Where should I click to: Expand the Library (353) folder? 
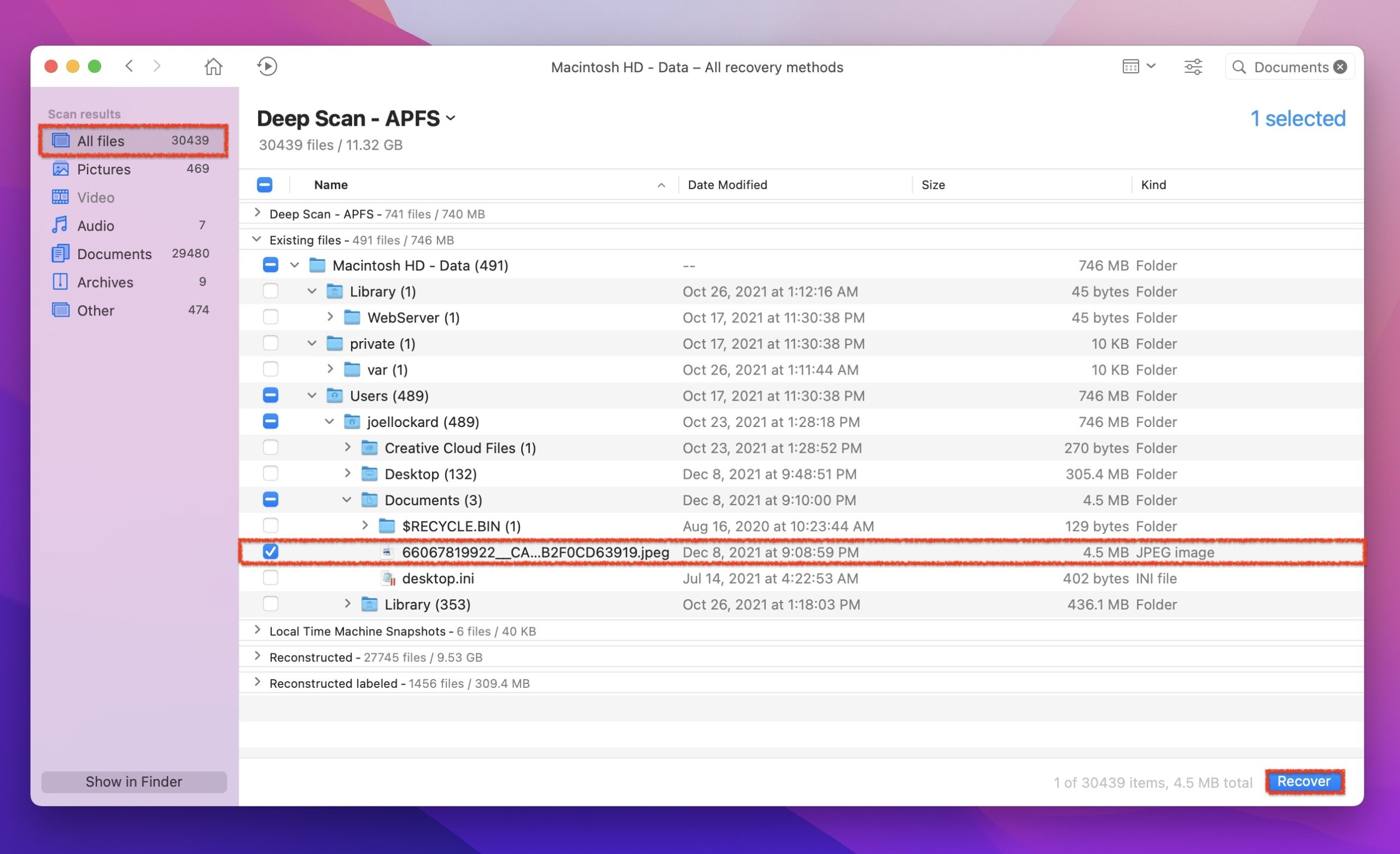pos(347,604)
